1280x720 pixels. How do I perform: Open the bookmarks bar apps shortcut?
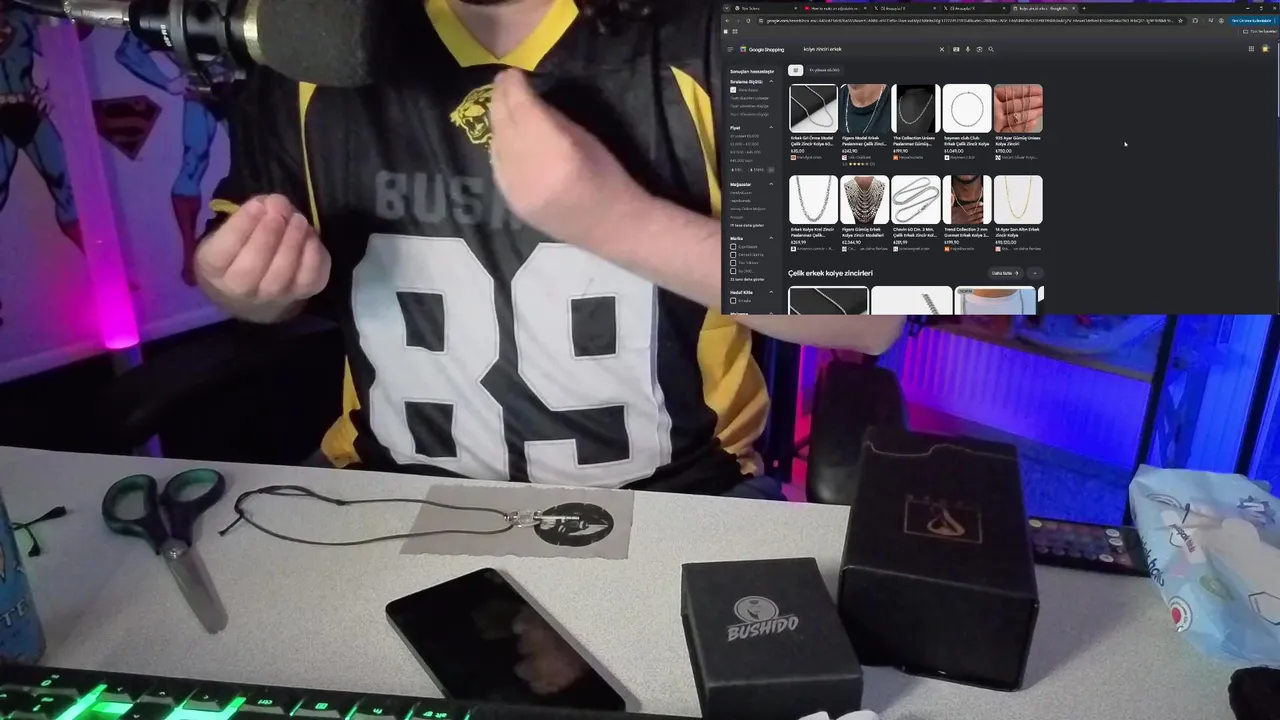click(735, 31)
